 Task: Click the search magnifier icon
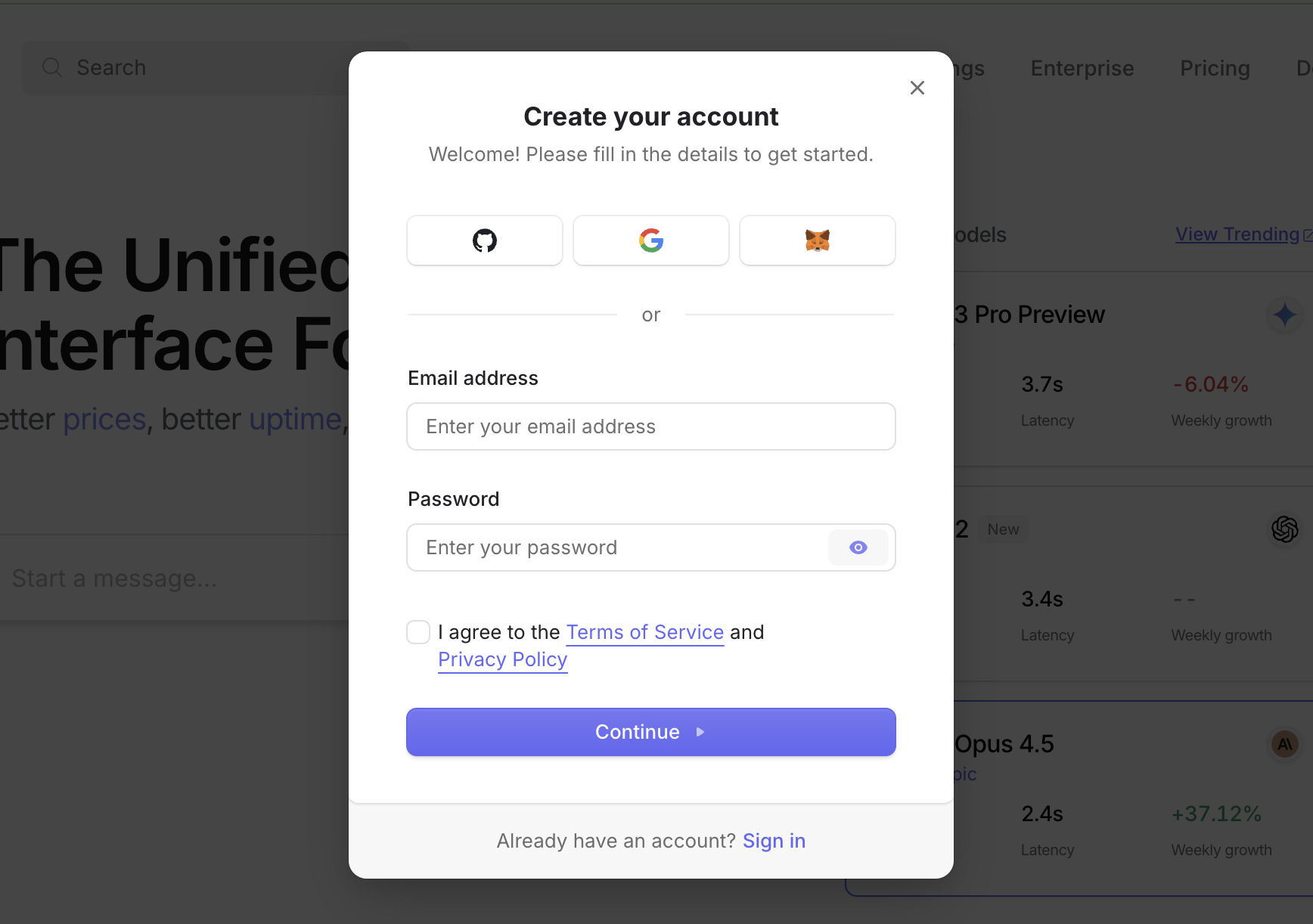[x=51, y=67]
